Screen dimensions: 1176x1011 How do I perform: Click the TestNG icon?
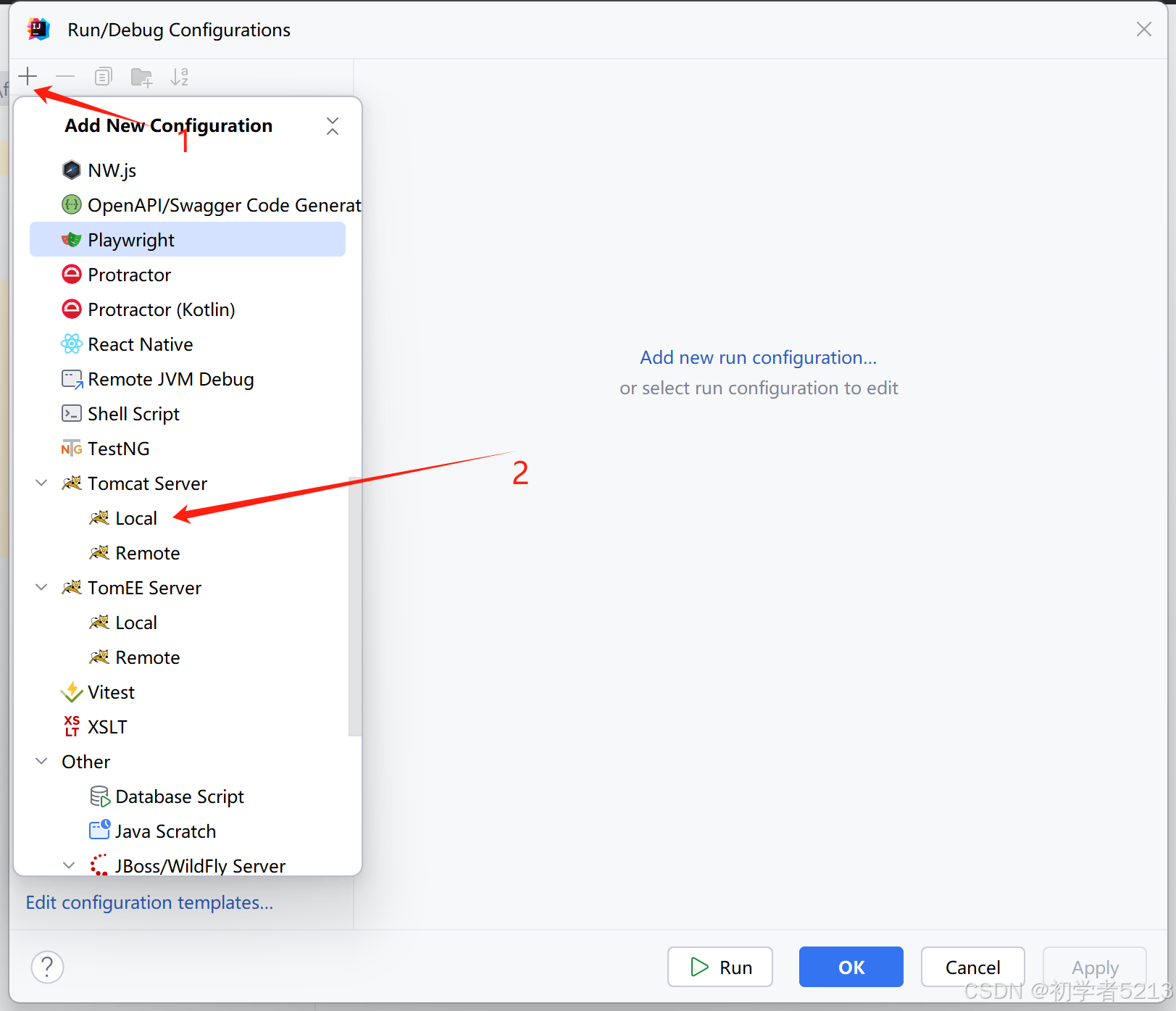(71, 449)
